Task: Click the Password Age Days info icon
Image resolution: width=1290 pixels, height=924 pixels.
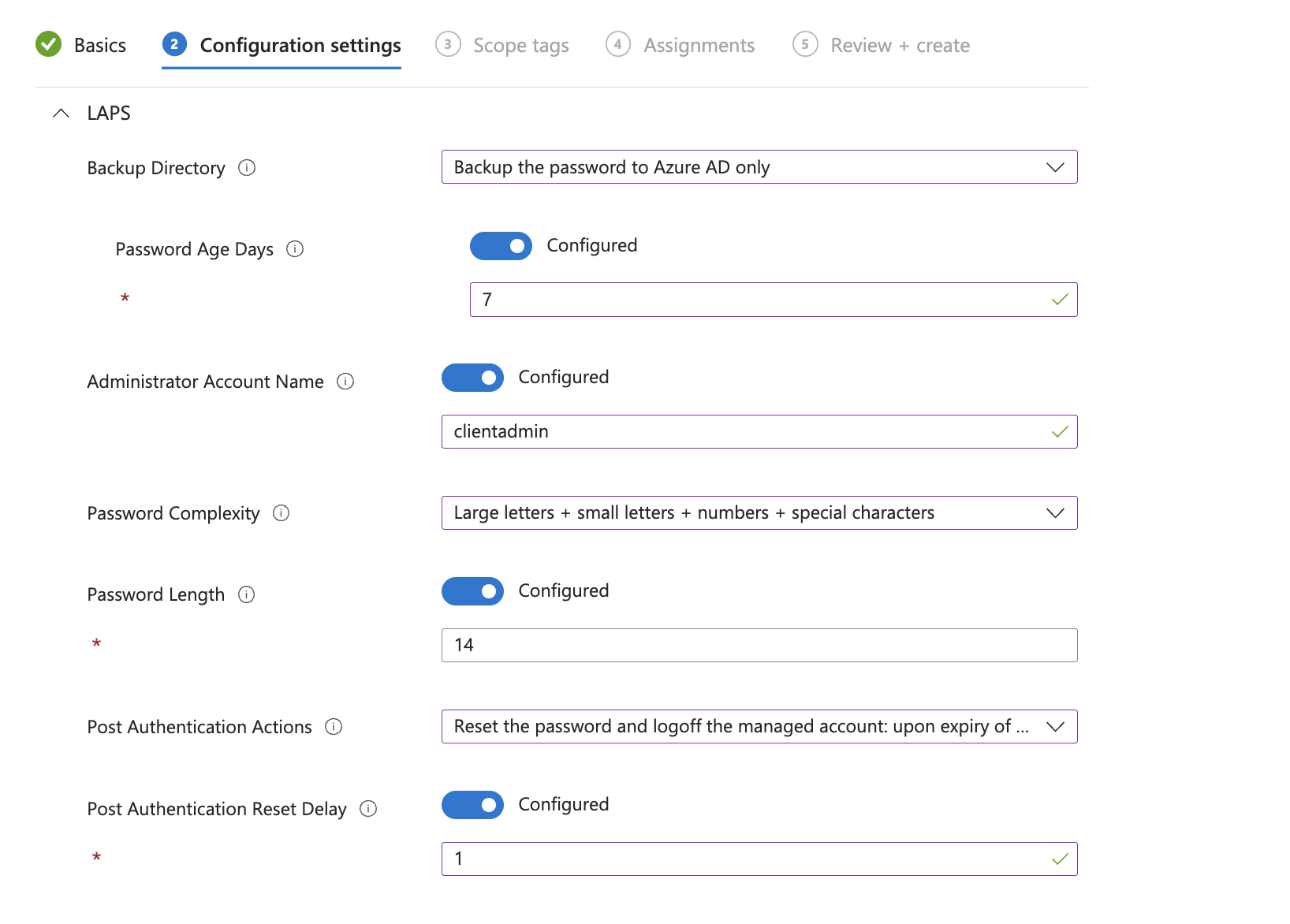Action: pyautogui.click(x=295, y=249)
